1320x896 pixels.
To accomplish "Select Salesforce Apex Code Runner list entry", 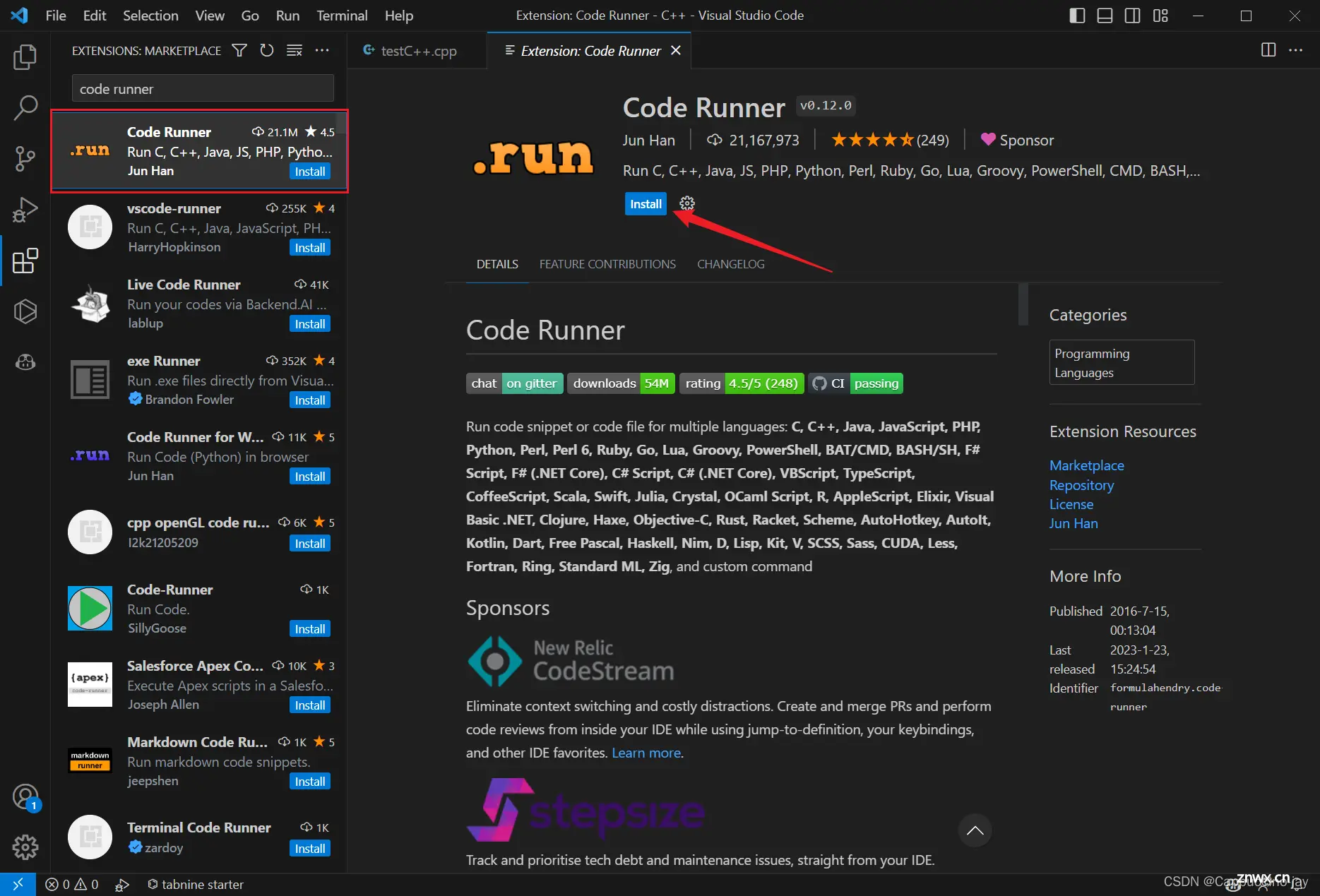I will tap(199, 685).
